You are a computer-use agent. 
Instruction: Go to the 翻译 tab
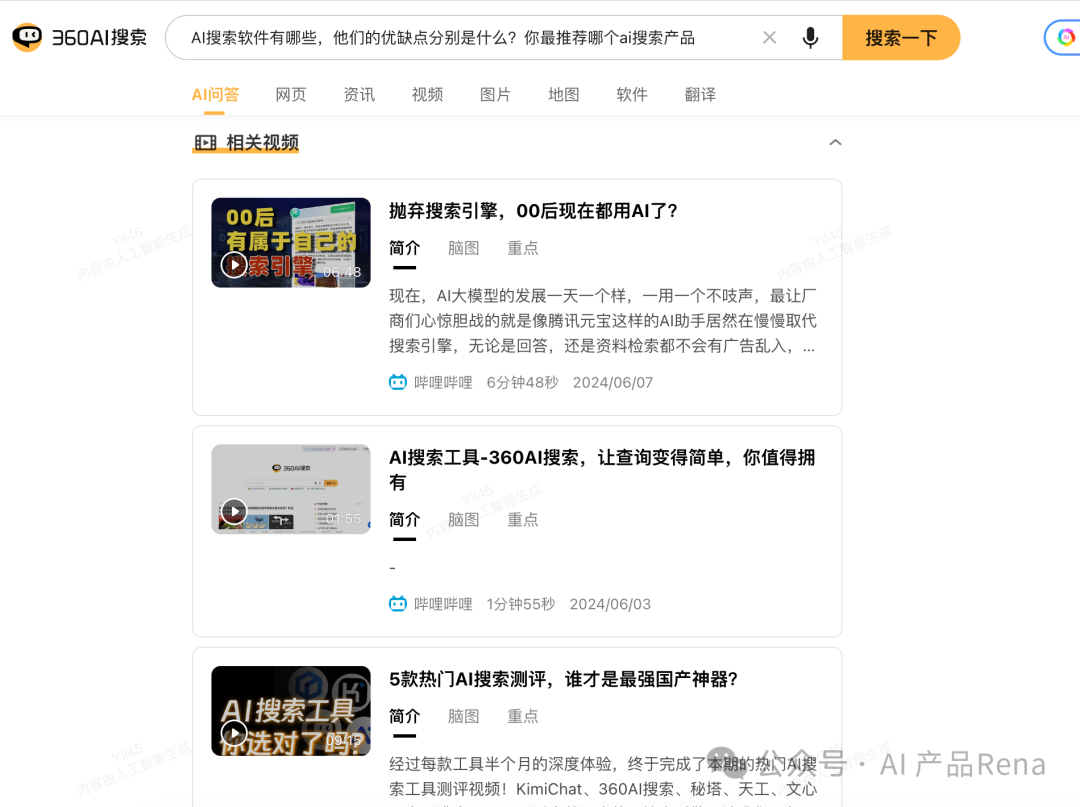pos(700,94)
